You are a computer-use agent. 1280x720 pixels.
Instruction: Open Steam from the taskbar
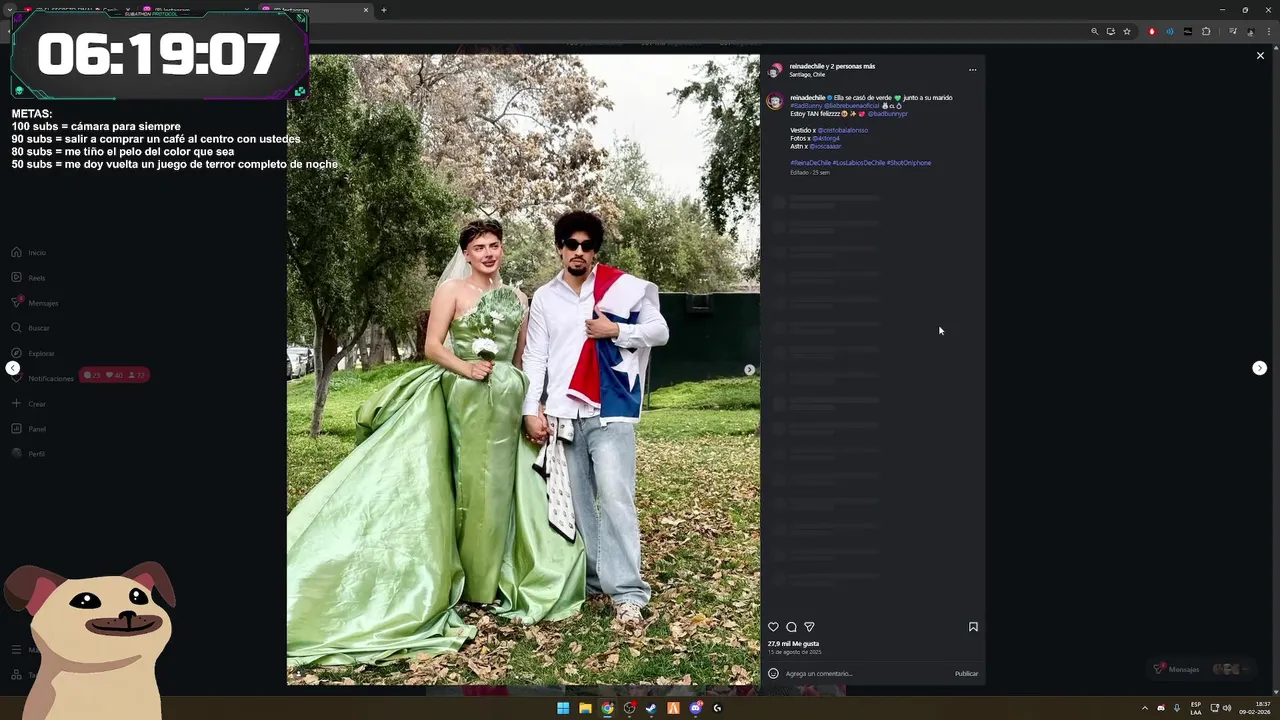(651, 708)
